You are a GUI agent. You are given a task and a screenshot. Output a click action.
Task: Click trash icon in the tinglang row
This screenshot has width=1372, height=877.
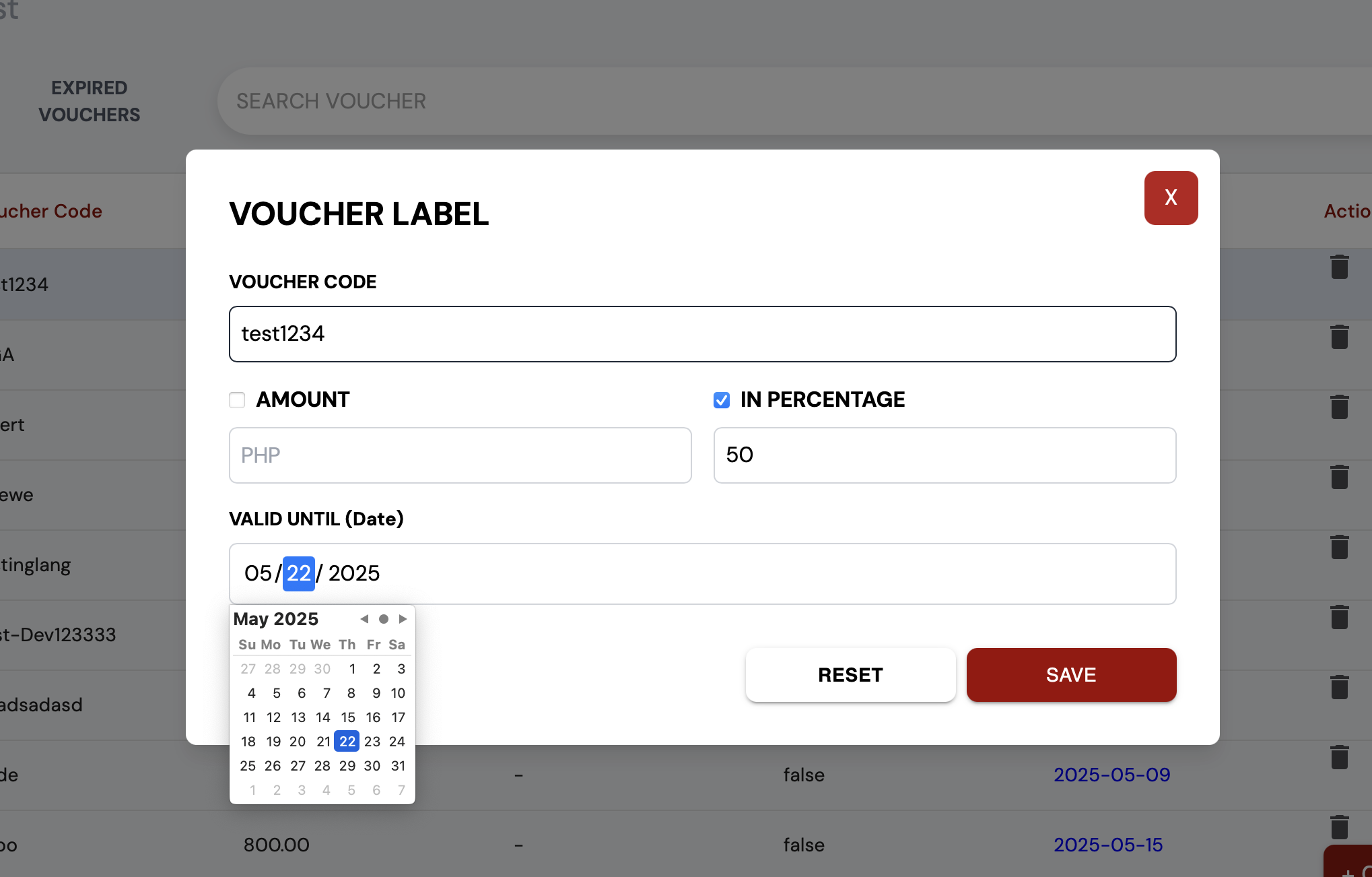click(x=1339, y=547)
